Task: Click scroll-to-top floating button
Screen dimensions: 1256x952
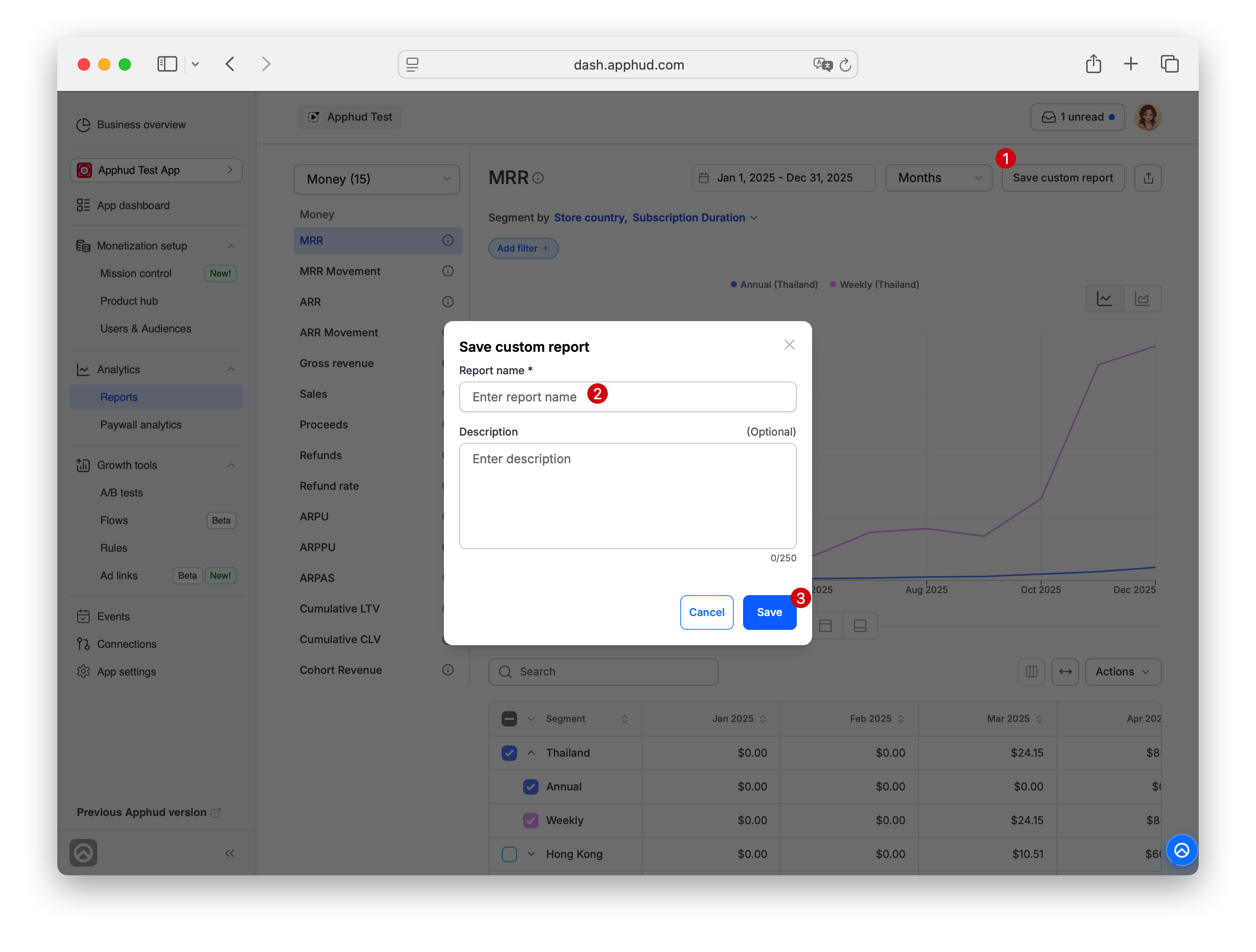Action: pos(1182,850)
